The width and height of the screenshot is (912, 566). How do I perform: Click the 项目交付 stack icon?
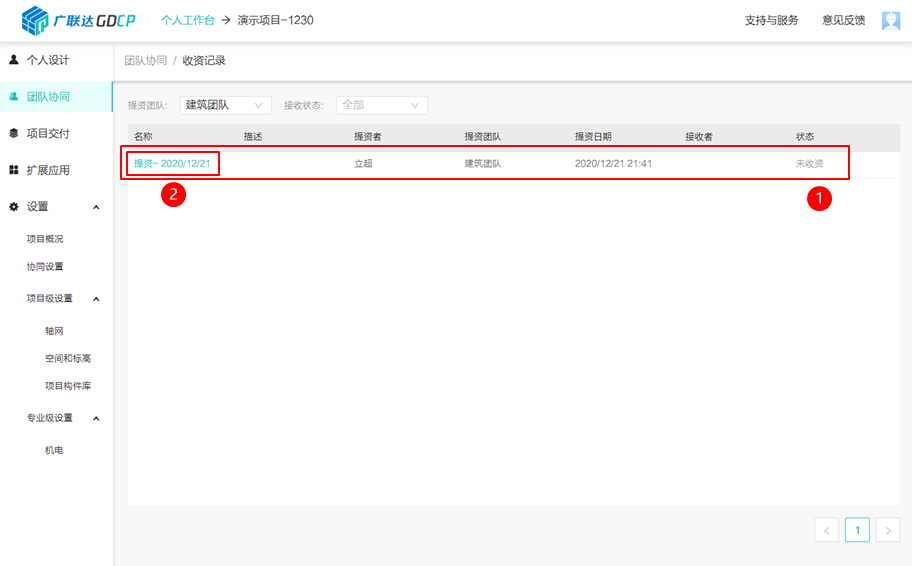coord(14,133)
